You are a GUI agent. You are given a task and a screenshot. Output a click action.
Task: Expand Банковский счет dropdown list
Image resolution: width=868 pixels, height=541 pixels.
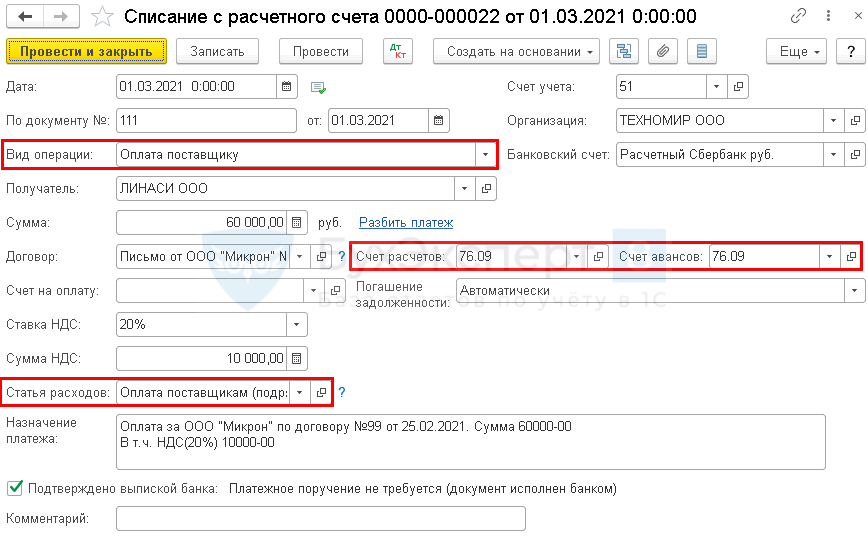[x=833, y=154]
